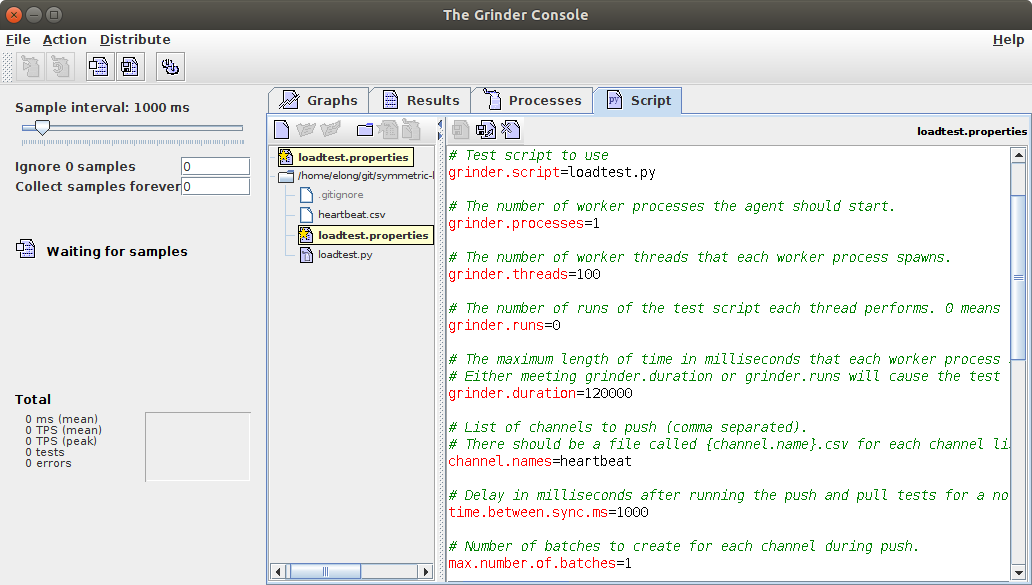Image resolution: width=1032 pixels, height=585 pixels.
Task: Click the save-as icon above the editor
Action: (486, 130)
